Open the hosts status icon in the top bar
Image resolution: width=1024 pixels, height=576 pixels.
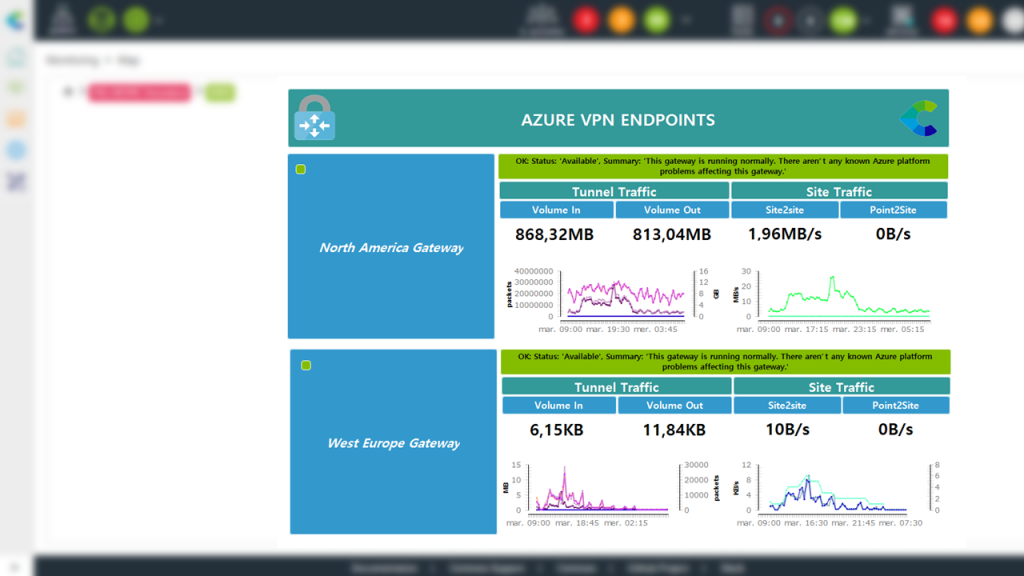click(x=541, y=20)
